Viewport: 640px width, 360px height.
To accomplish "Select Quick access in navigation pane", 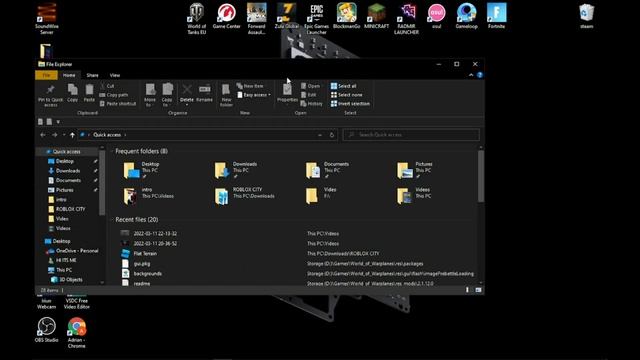I will (x=67, y=151).
